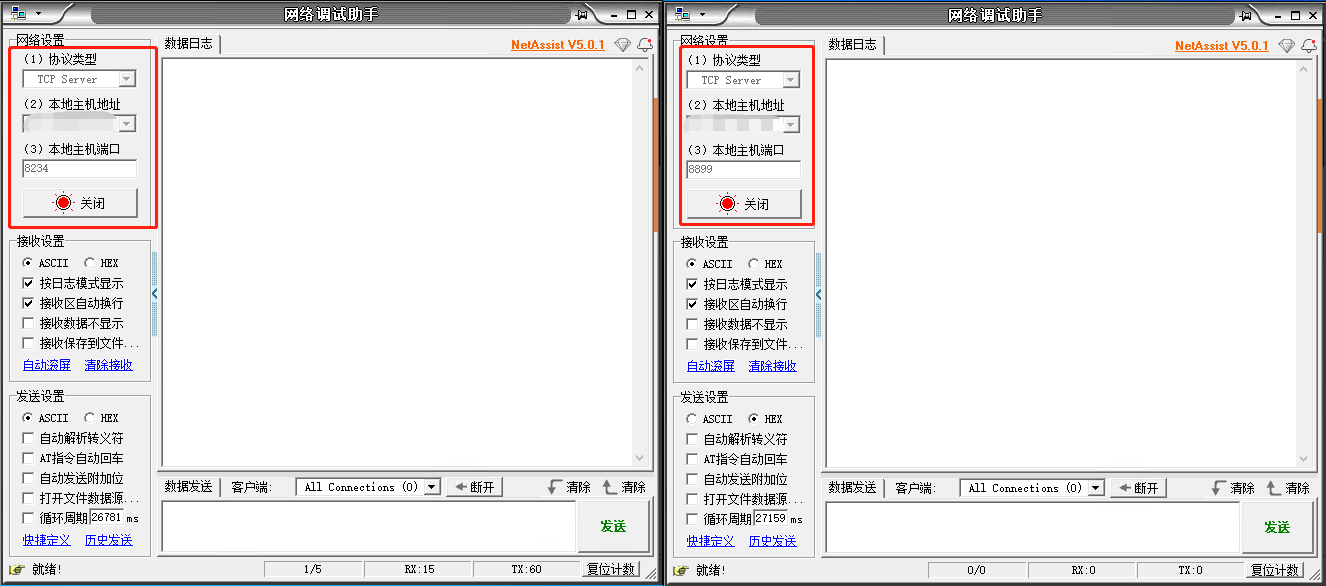Click cycle period field showing 26781

tap(107, 518)
